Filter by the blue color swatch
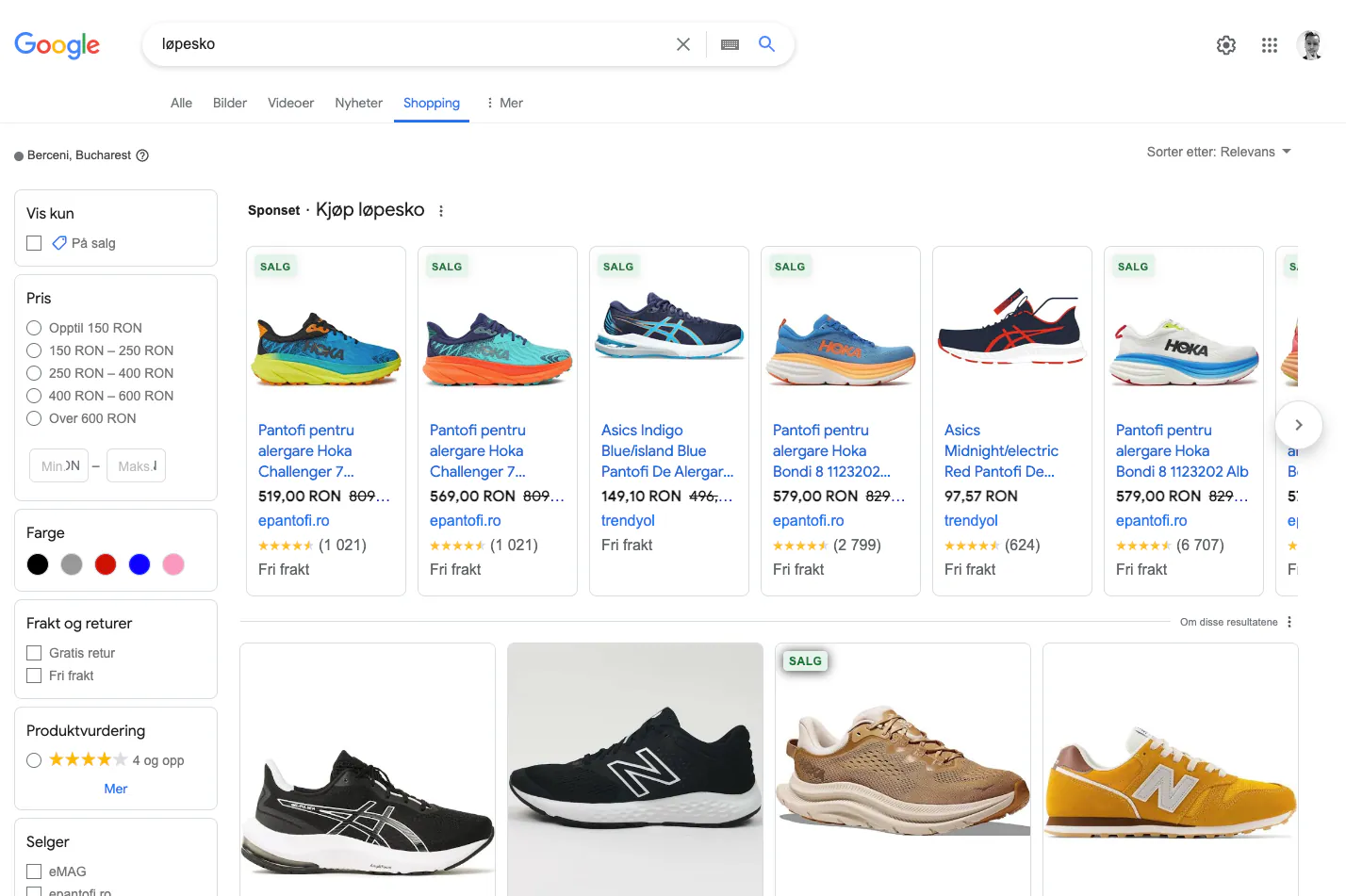 point(140,564)
